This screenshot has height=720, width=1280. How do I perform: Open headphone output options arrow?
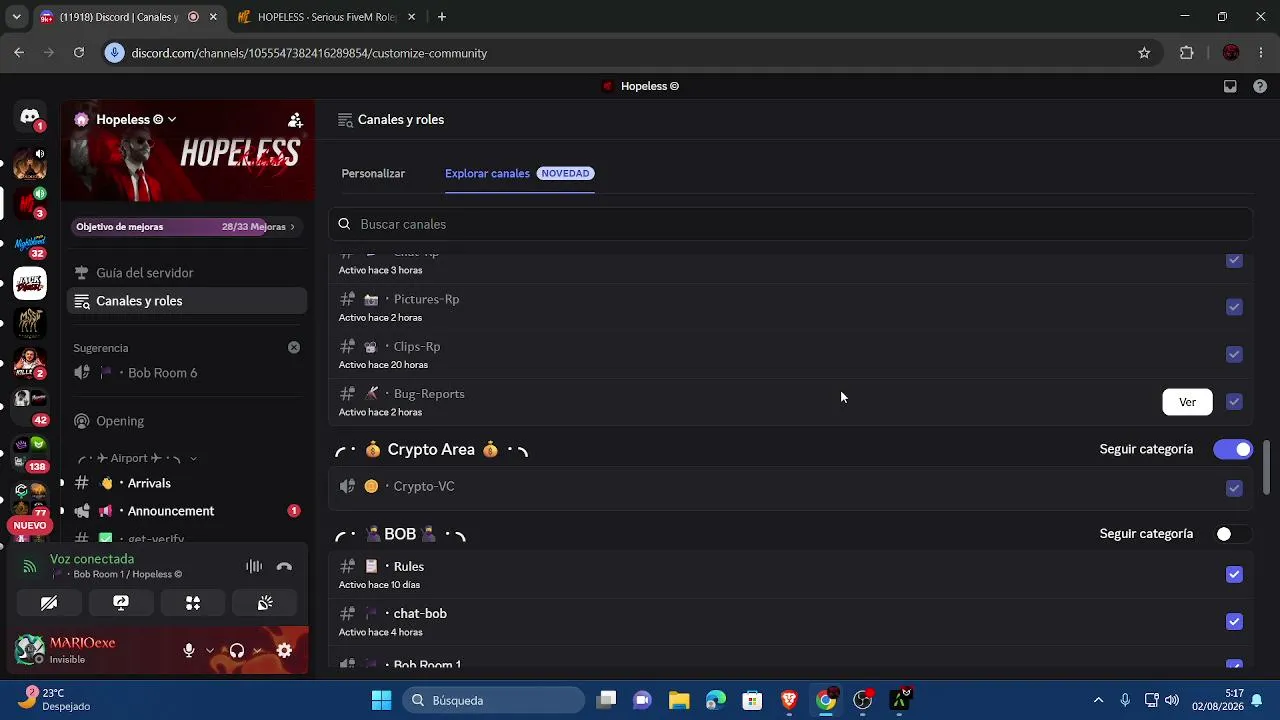point(257,651)
